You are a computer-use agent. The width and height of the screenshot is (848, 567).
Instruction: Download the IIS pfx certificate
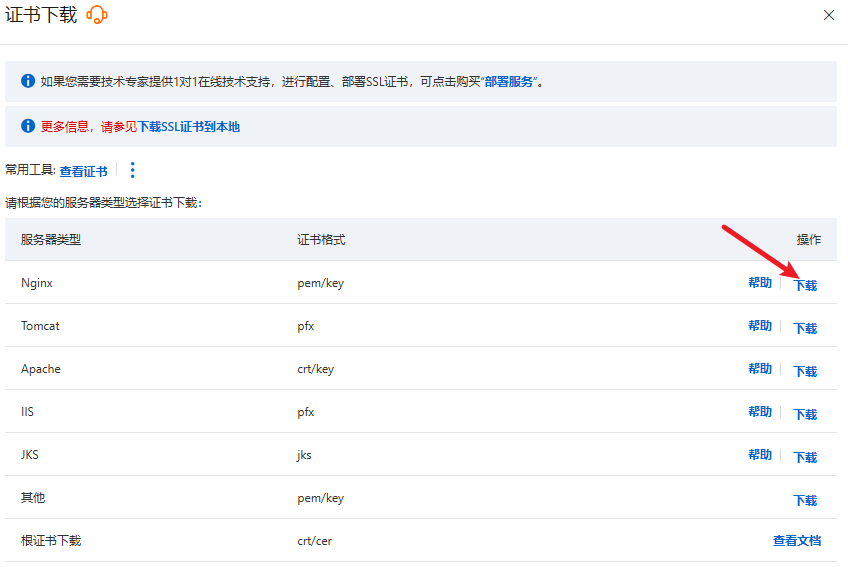point(805,414)
